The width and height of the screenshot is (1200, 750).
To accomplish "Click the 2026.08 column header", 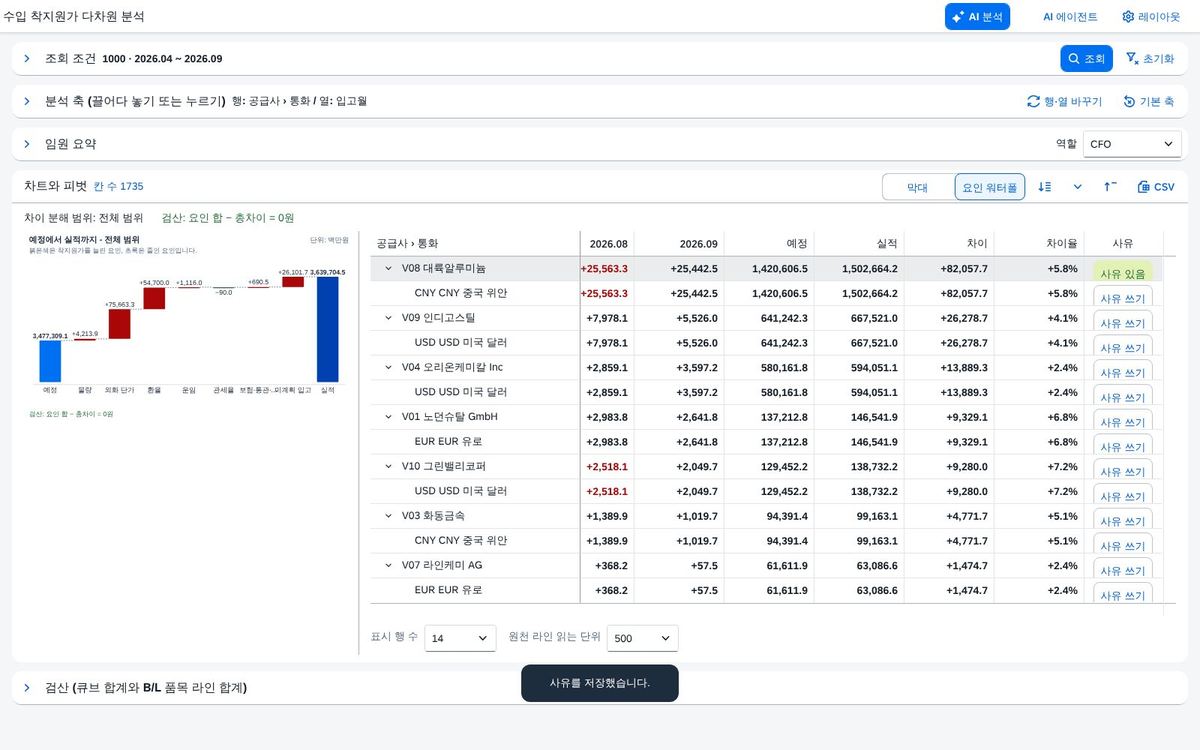I will 608,243.
